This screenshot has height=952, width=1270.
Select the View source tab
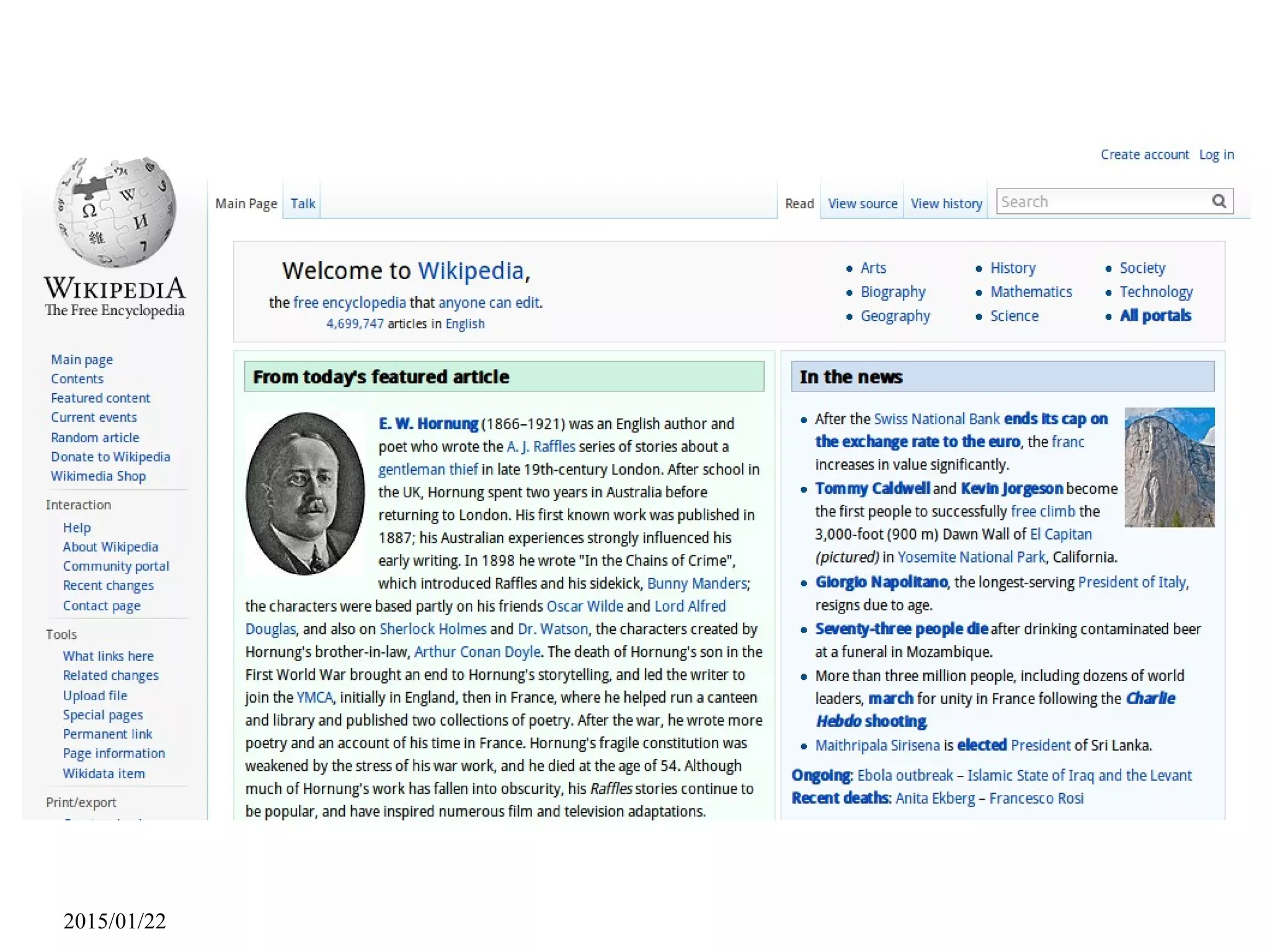click(x=862, y=203)
